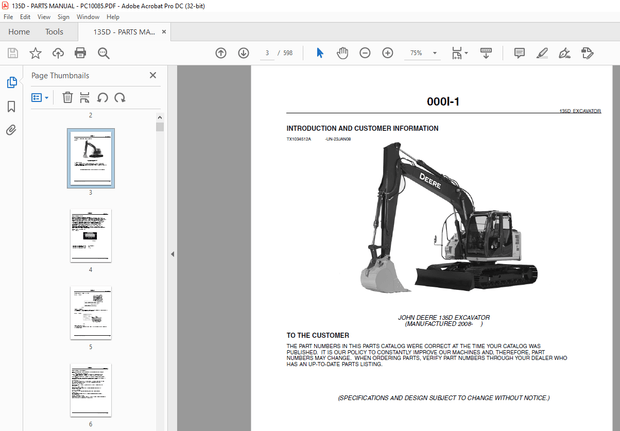Open the Help menu

click(x=113, y=17)
